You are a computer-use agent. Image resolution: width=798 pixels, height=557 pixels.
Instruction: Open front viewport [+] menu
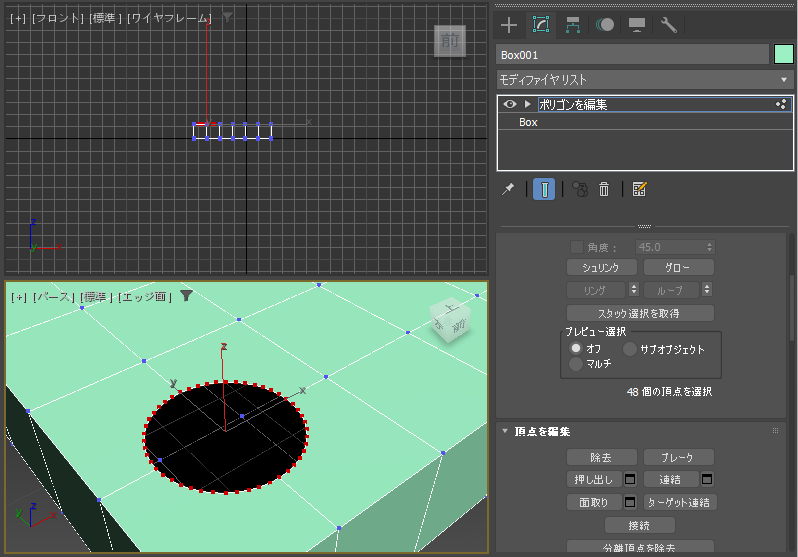pyautogui.click(x=18, y=18)
